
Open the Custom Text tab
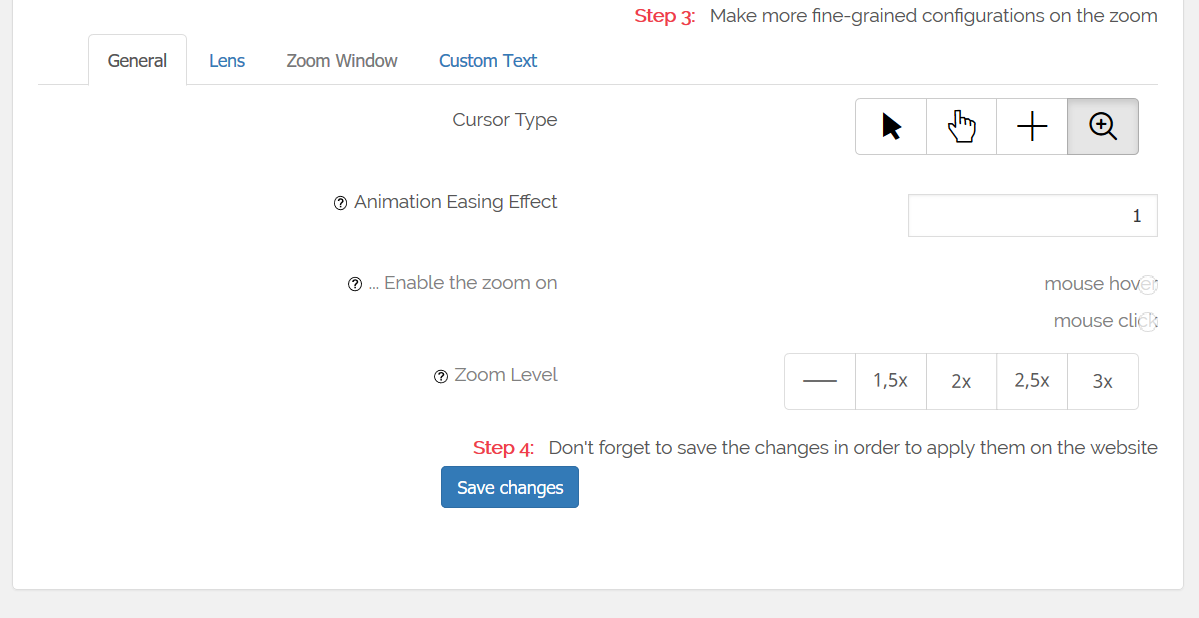[x=488, y=60]
